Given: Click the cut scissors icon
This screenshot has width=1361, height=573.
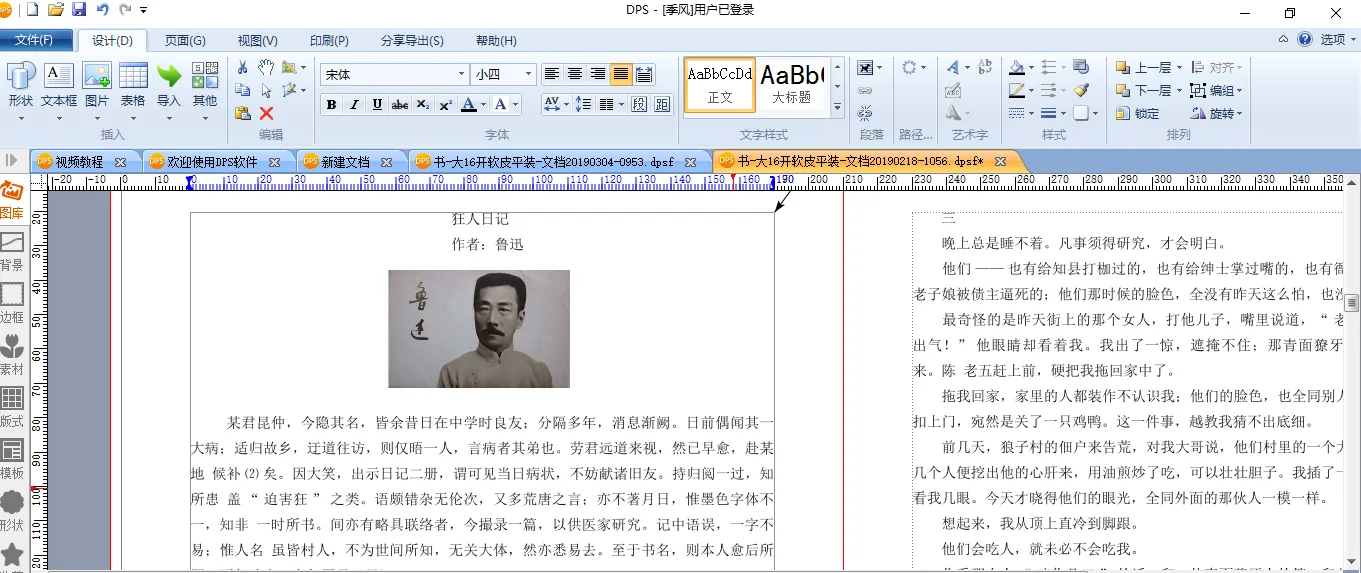Looking at the screenshot, I should click(242, 67).
